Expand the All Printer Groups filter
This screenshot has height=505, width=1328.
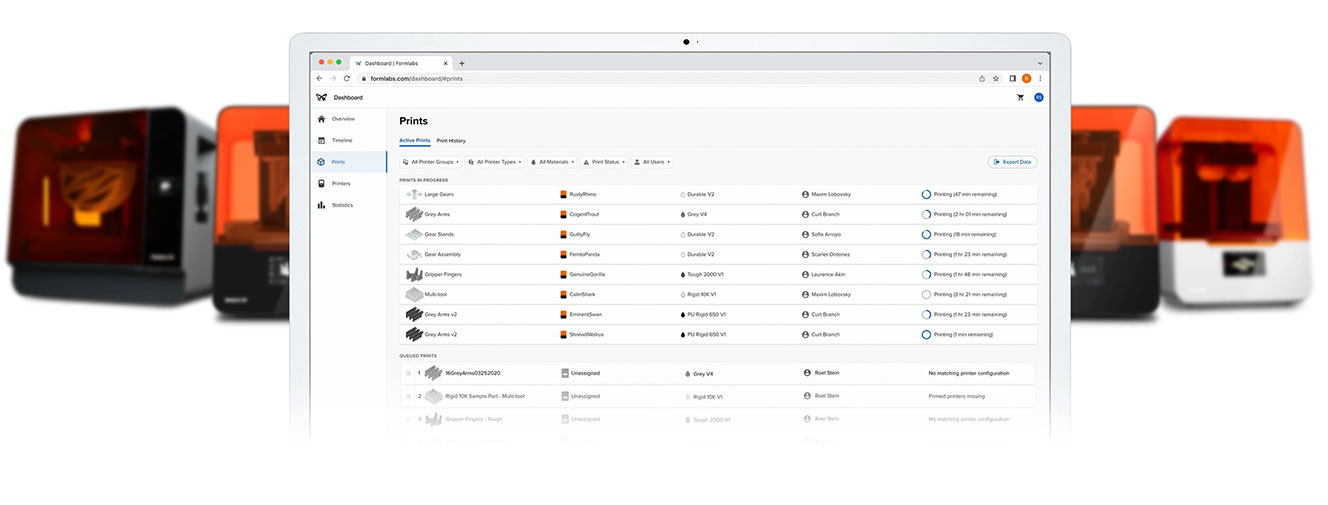coord(430,162)
